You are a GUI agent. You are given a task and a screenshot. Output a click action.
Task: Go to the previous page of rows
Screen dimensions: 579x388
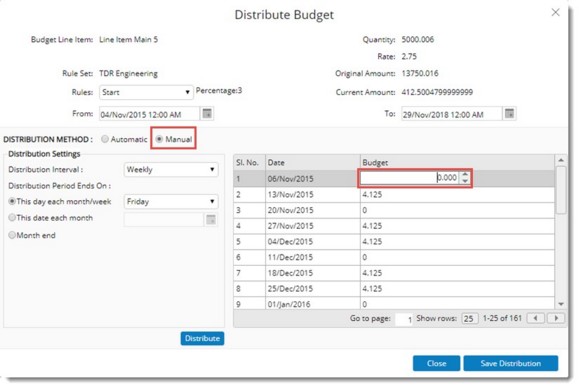coord(535,318)
